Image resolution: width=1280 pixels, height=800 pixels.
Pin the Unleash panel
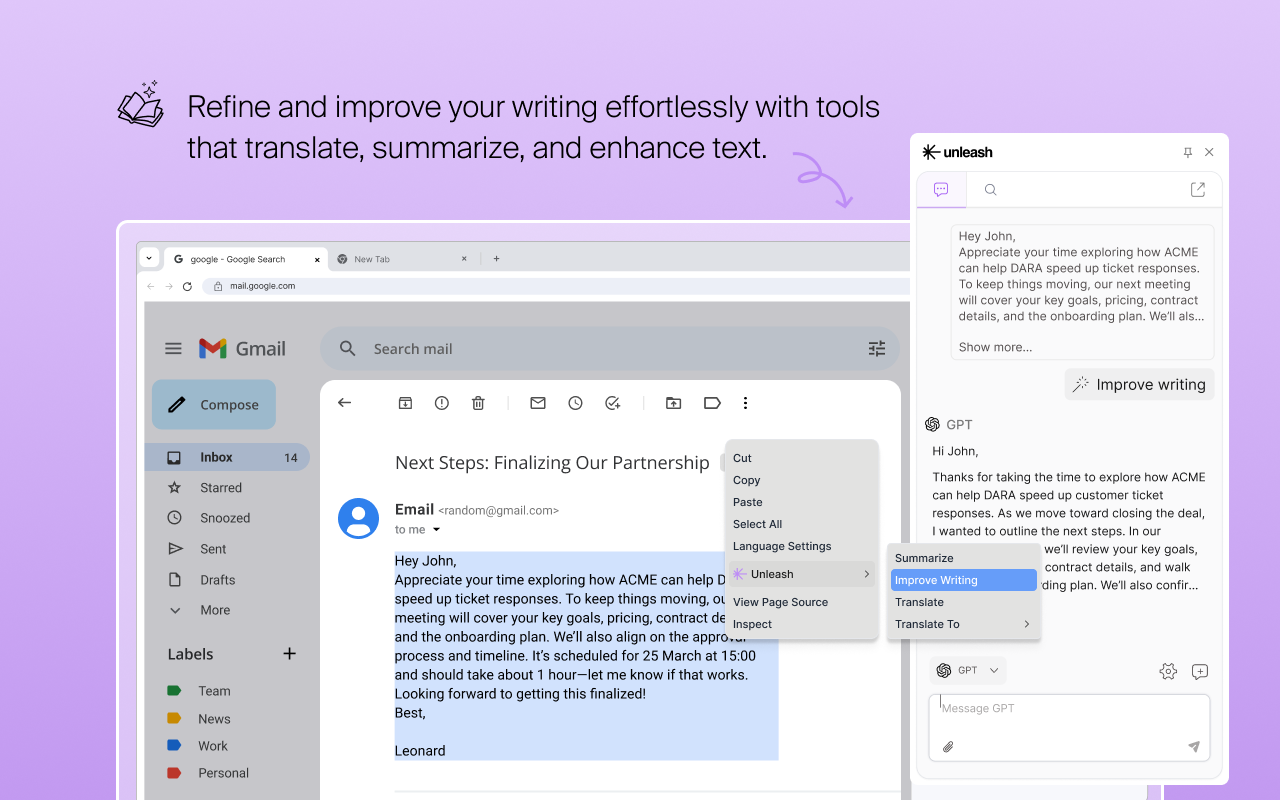[1188, 153]
